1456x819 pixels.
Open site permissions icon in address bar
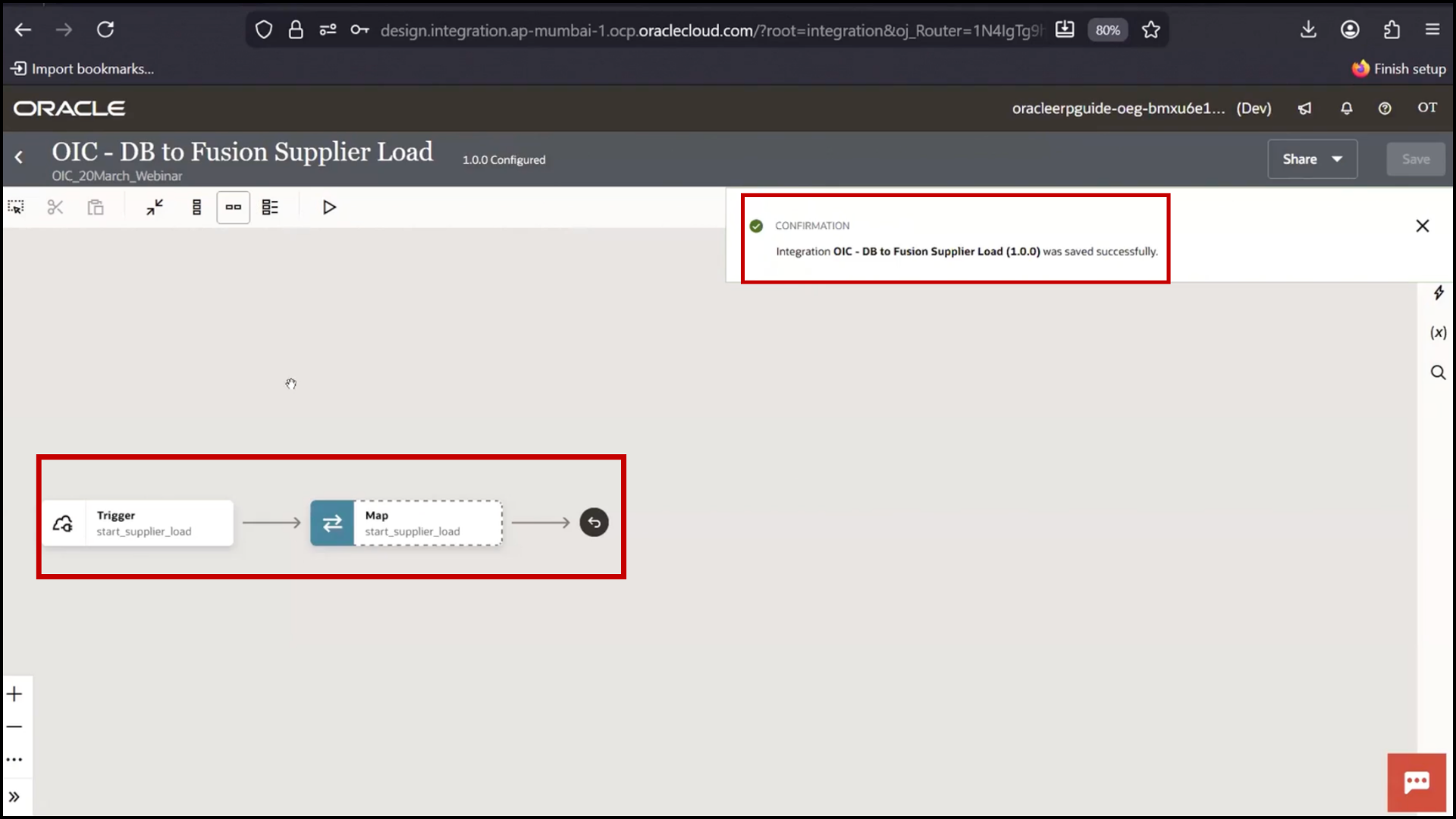pos(328,30)
